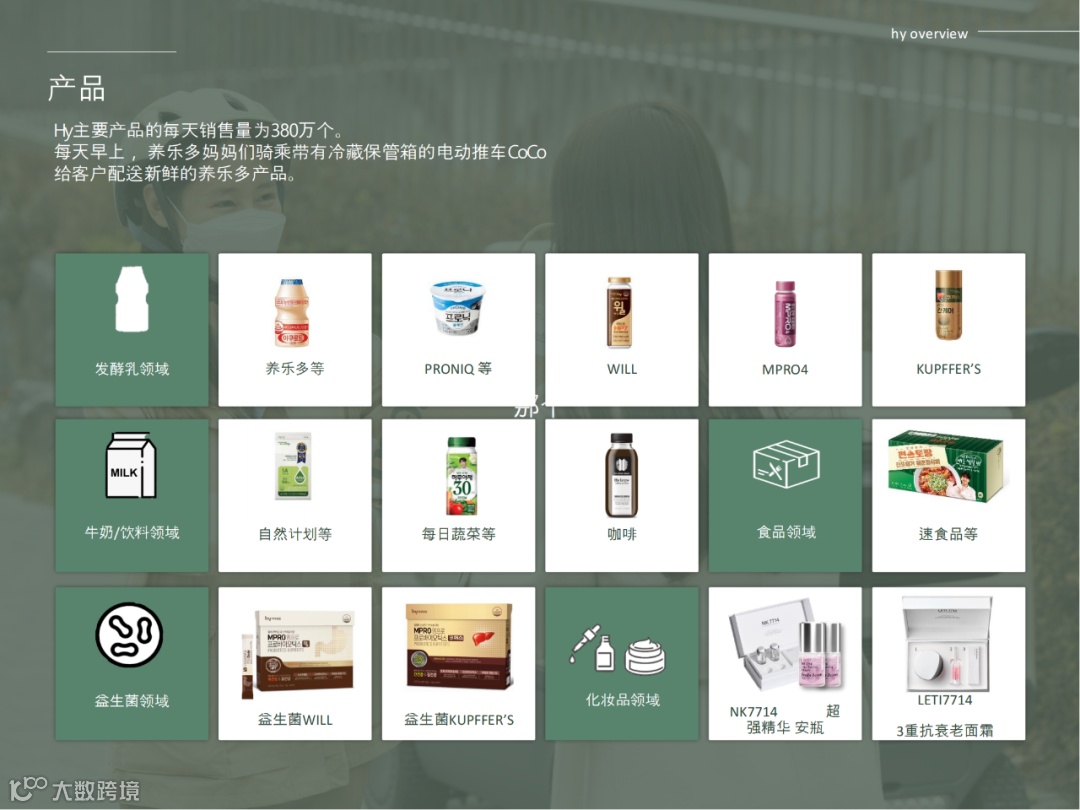Select the LETI7714 cream set image
The image size is (1080, 810).
click(947, 644)
